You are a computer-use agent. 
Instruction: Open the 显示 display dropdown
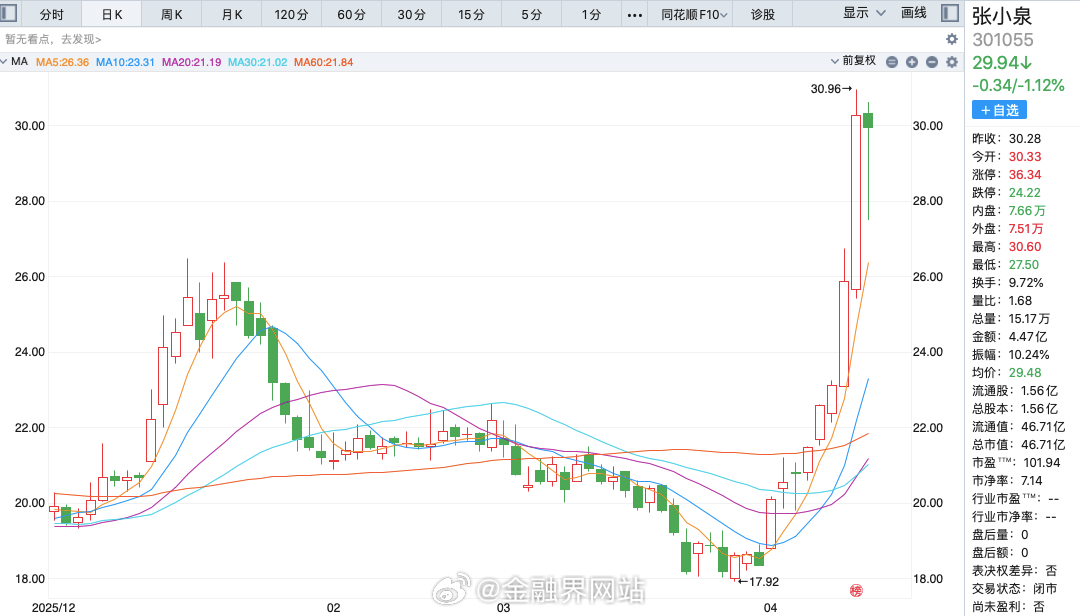pyautogui.click(x=856, y=13)
